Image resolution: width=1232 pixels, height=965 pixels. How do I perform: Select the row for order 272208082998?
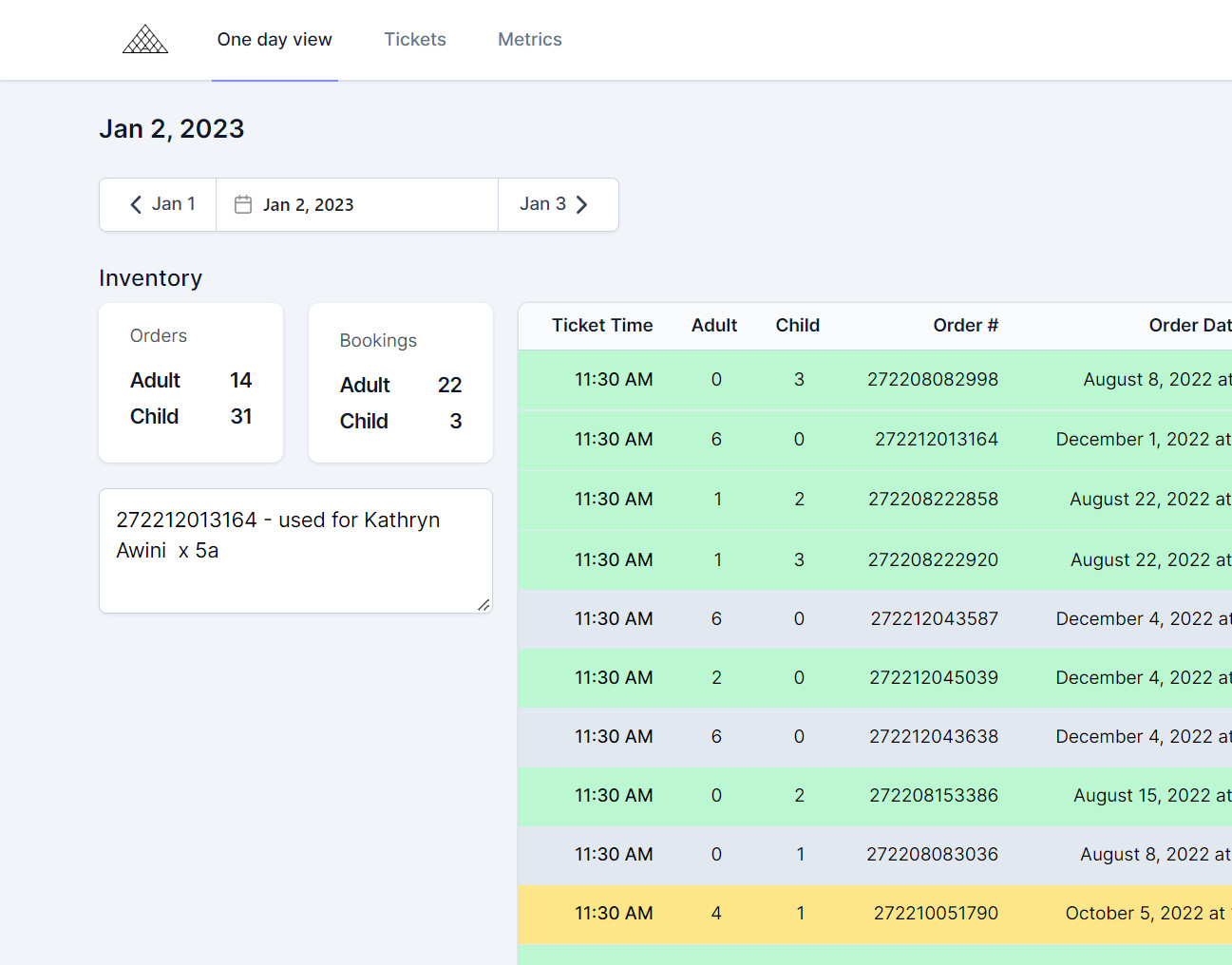coord(875,380)
